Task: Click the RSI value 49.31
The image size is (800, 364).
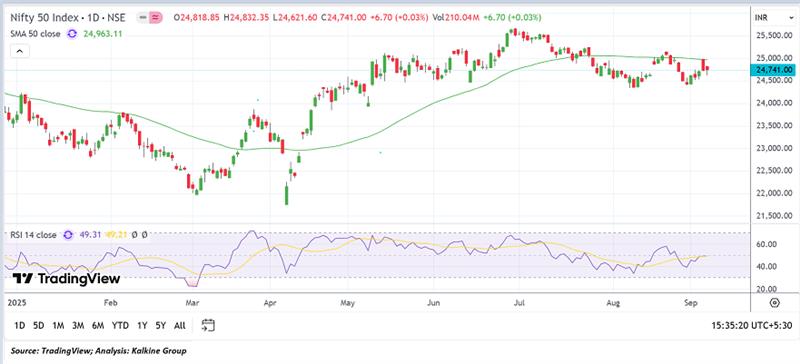Action: (90, 235)
